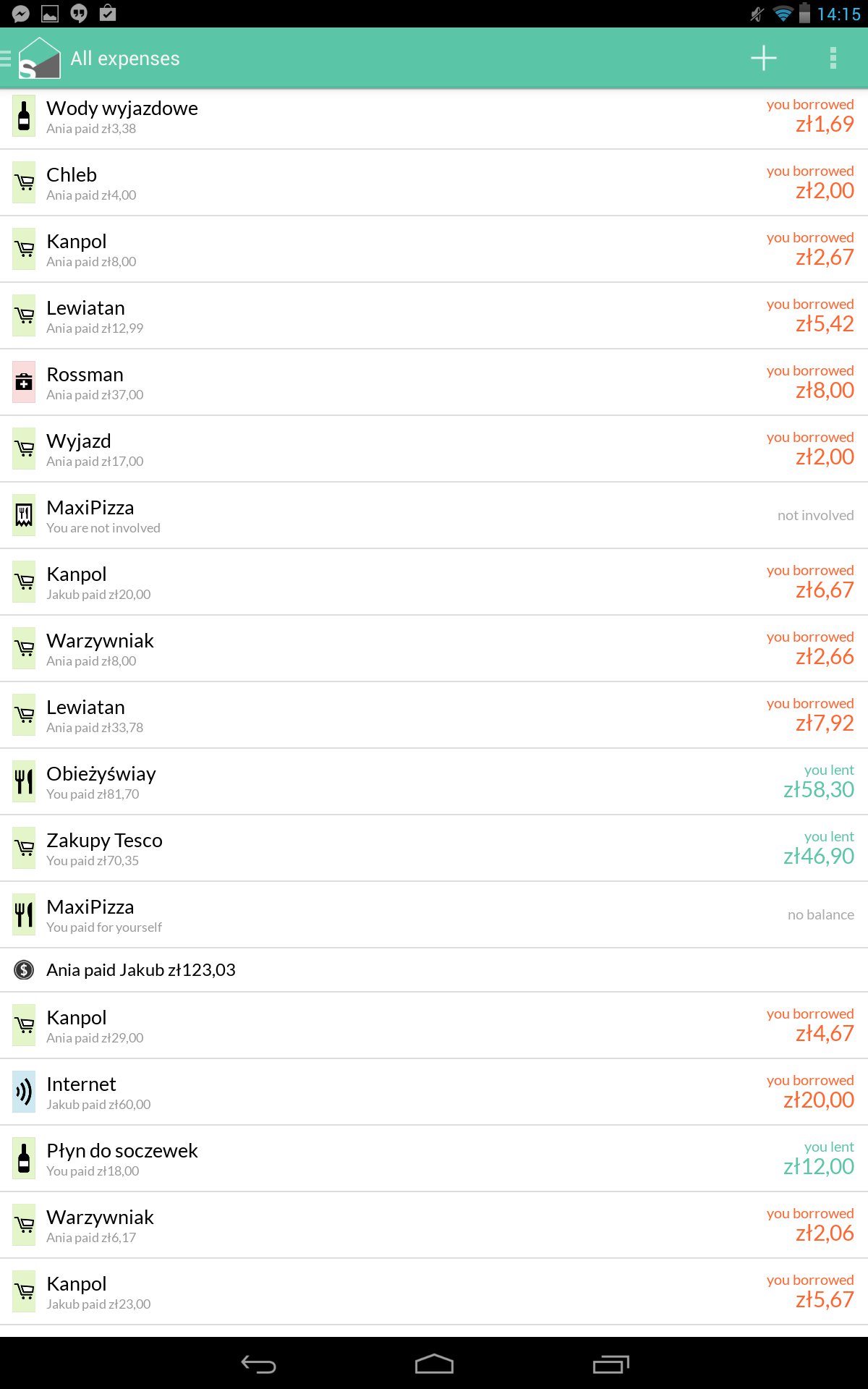Select the Wyjazd expense entry
Screen dimensions: 868x1389
[x=434, y=449]
